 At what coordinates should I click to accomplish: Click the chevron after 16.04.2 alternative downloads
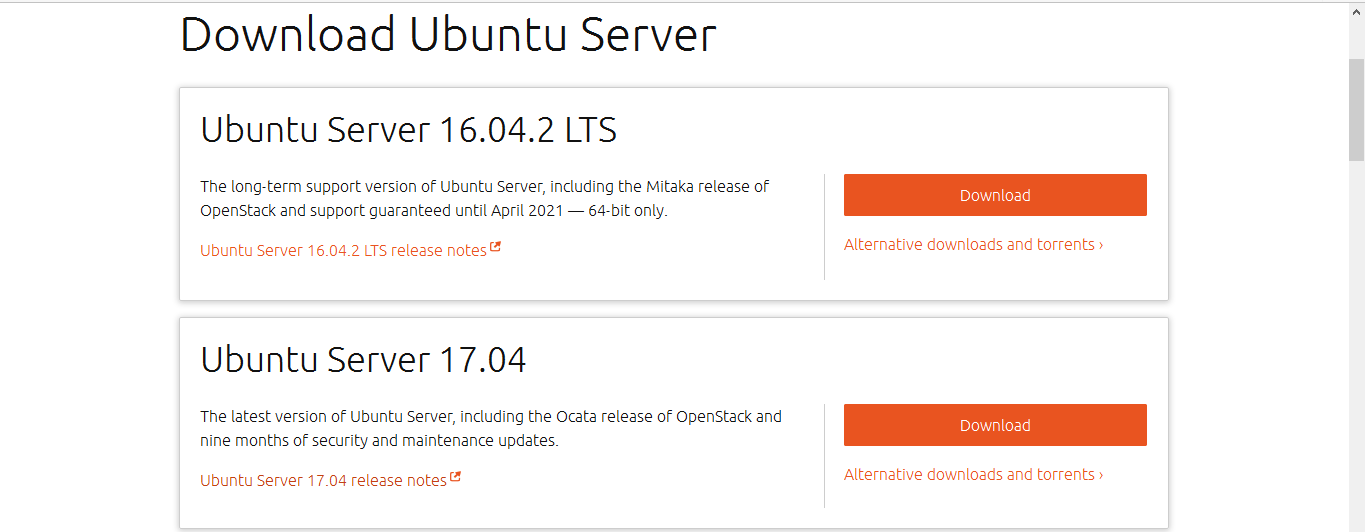click(1101, 245)
